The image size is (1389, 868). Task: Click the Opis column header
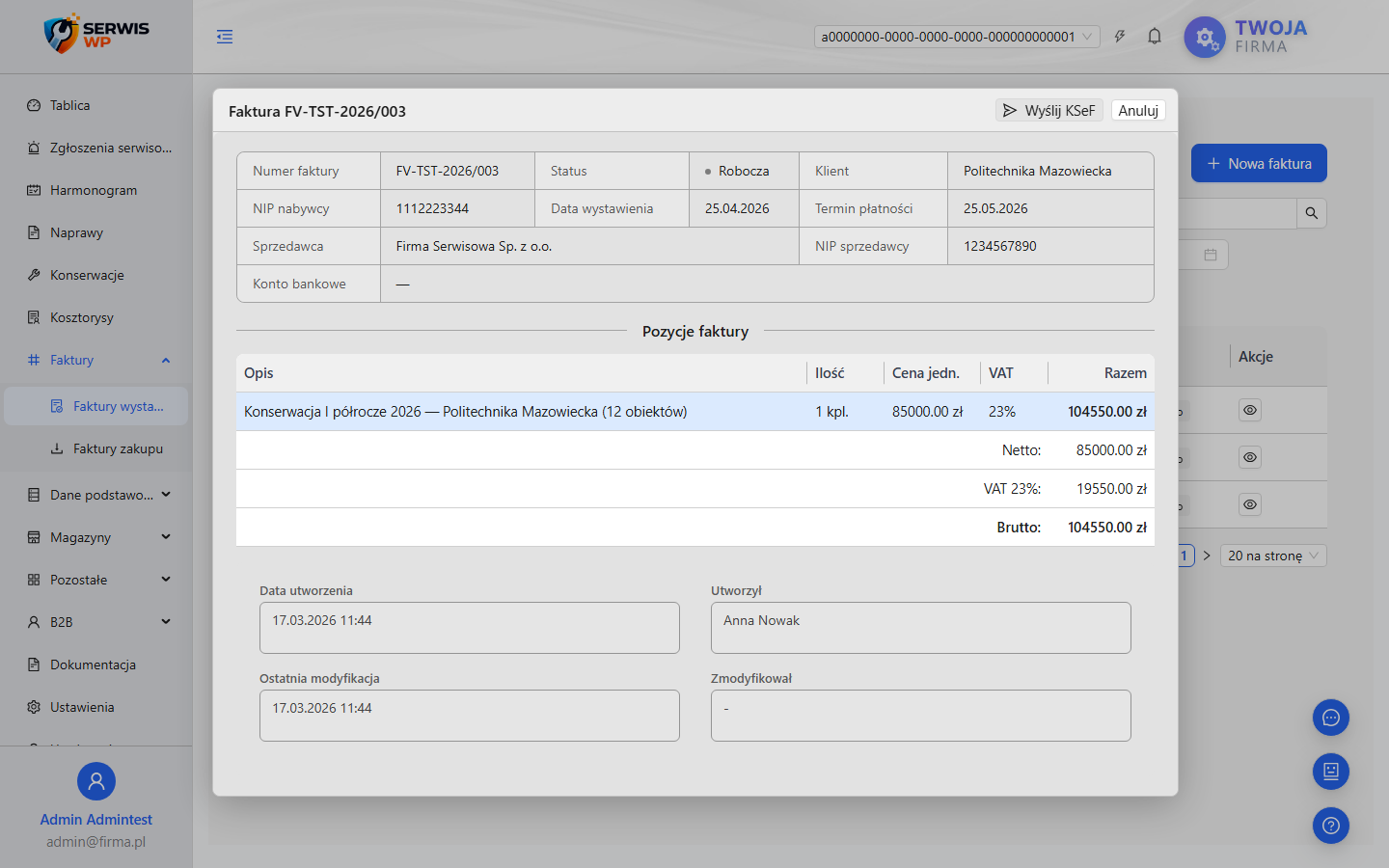point(521,373)
